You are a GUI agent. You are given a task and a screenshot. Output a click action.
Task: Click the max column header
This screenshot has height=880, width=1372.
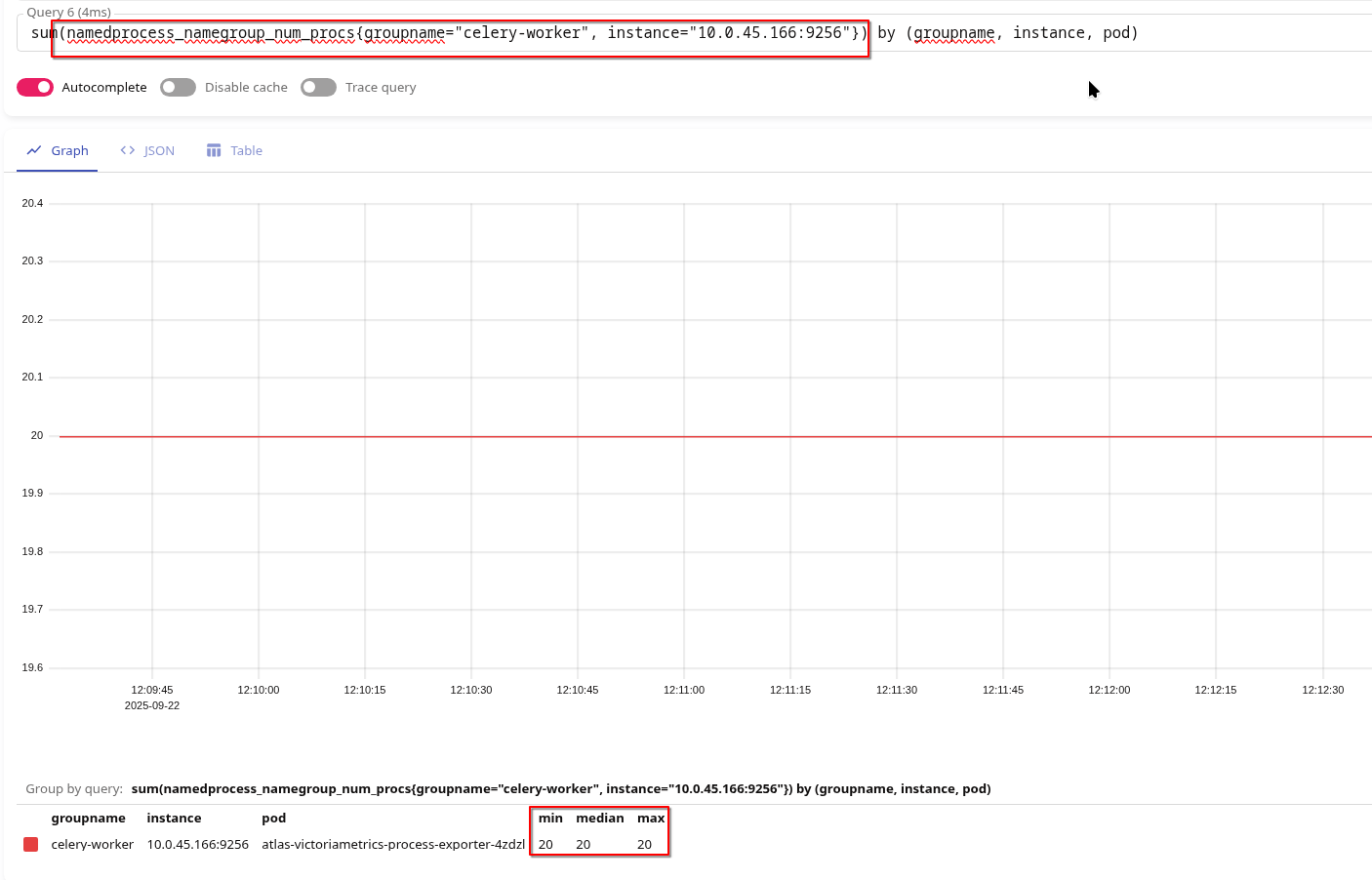click(x=651, y=819)
